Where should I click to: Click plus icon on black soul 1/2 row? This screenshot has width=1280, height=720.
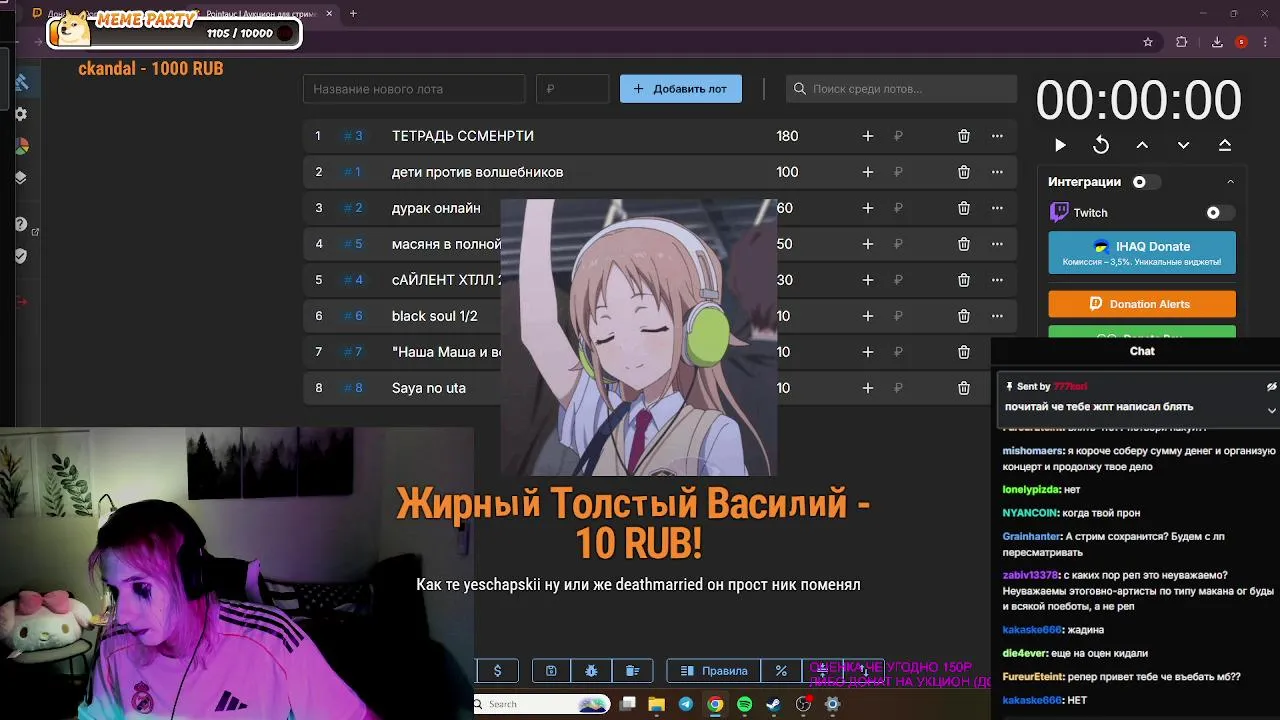867,316
